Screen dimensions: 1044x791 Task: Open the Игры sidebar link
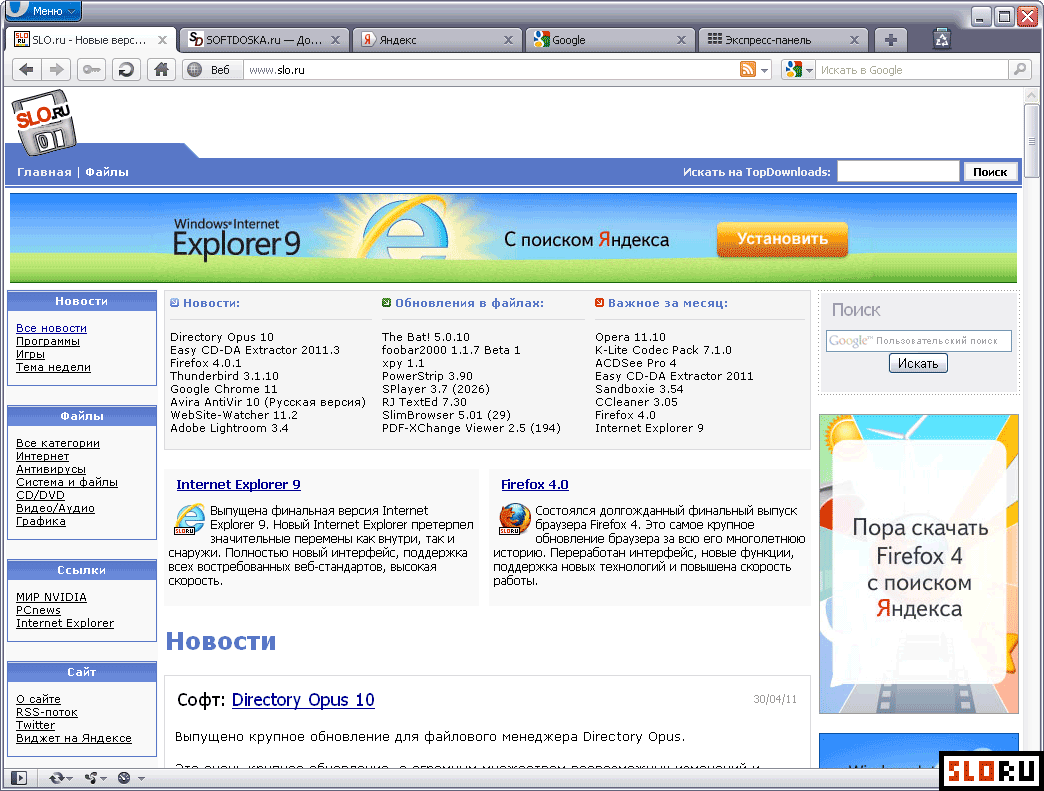(30, 354)
